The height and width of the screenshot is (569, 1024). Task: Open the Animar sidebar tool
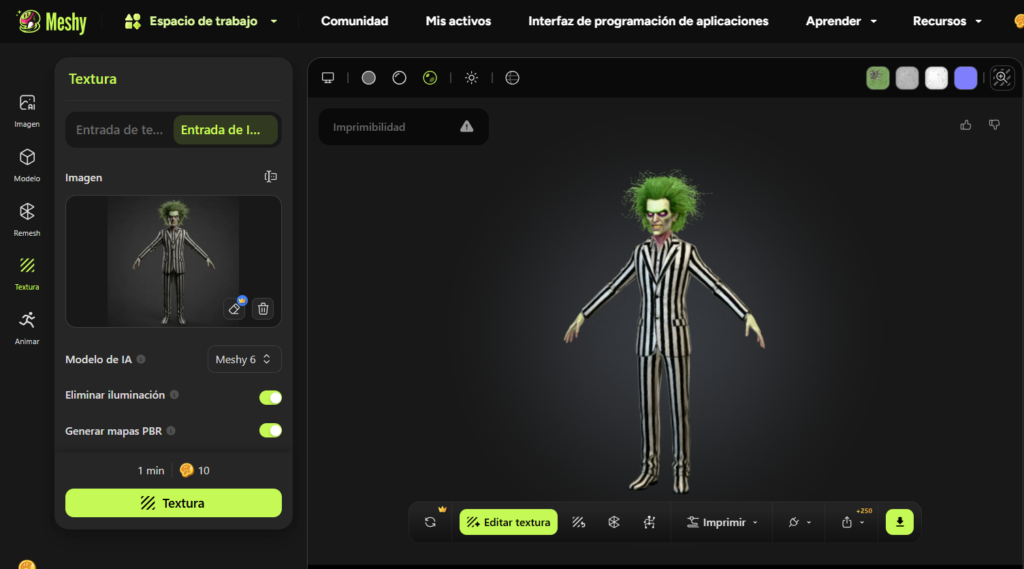(x=27, y=327)
